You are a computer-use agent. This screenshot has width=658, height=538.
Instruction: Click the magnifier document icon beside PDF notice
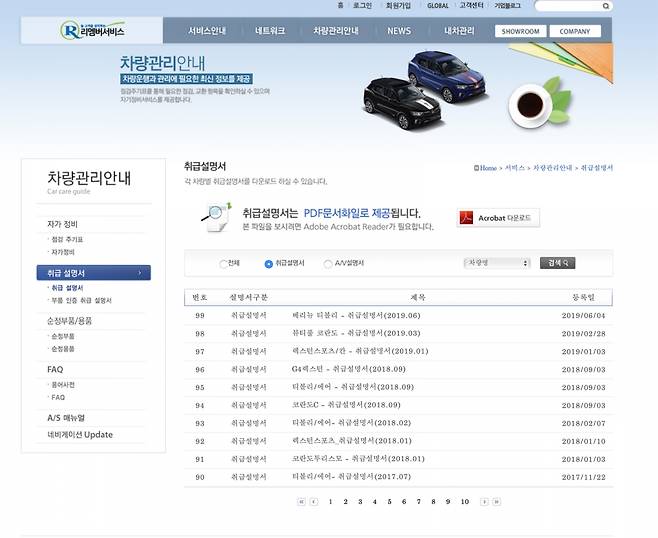point(217,216)
